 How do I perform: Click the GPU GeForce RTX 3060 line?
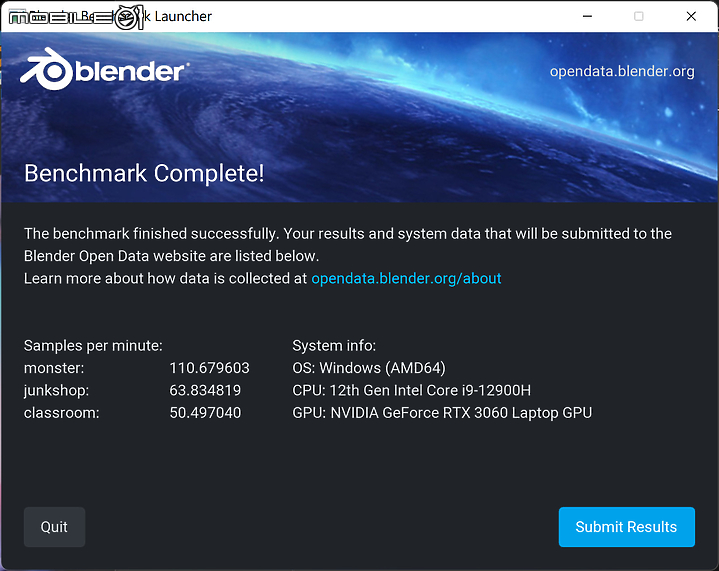(x=442, y=413)
